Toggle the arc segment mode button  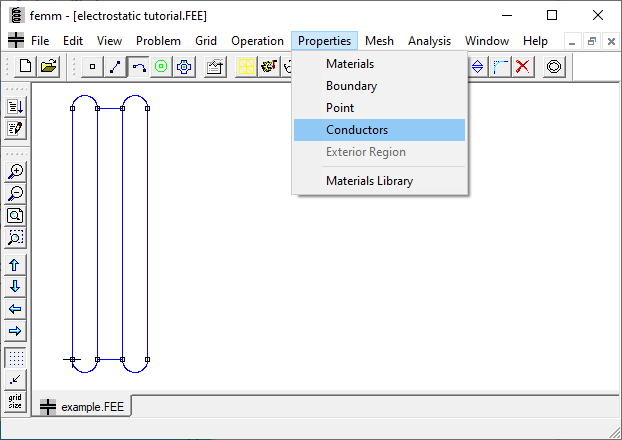pyautogui.click(x=138, y=66)
